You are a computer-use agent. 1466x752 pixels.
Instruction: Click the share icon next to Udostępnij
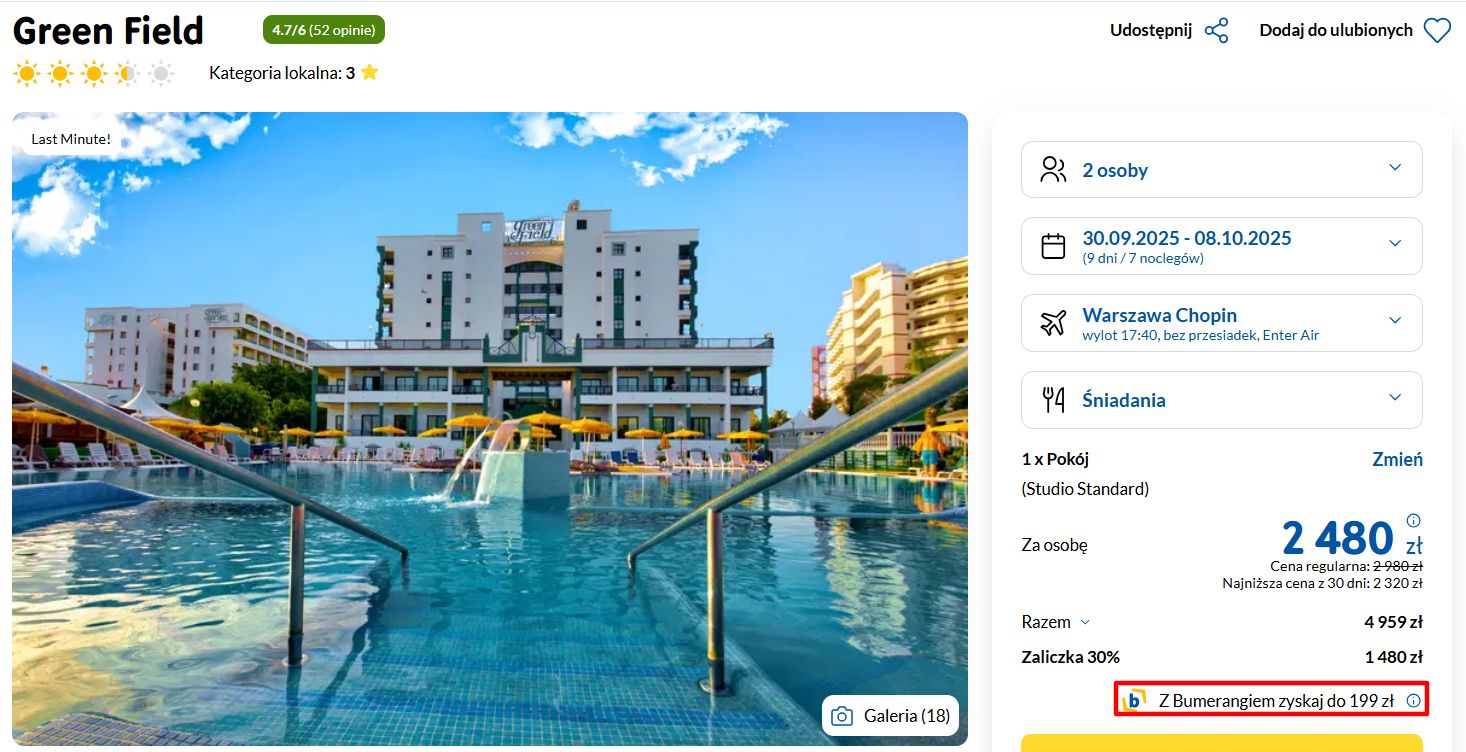click(1216, 30)
